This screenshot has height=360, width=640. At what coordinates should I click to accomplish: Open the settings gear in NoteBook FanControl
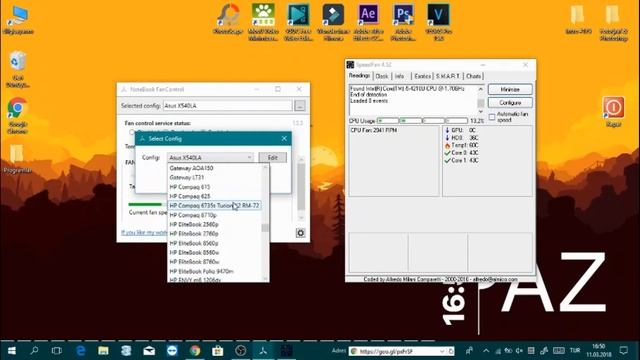tap(300, 233)
